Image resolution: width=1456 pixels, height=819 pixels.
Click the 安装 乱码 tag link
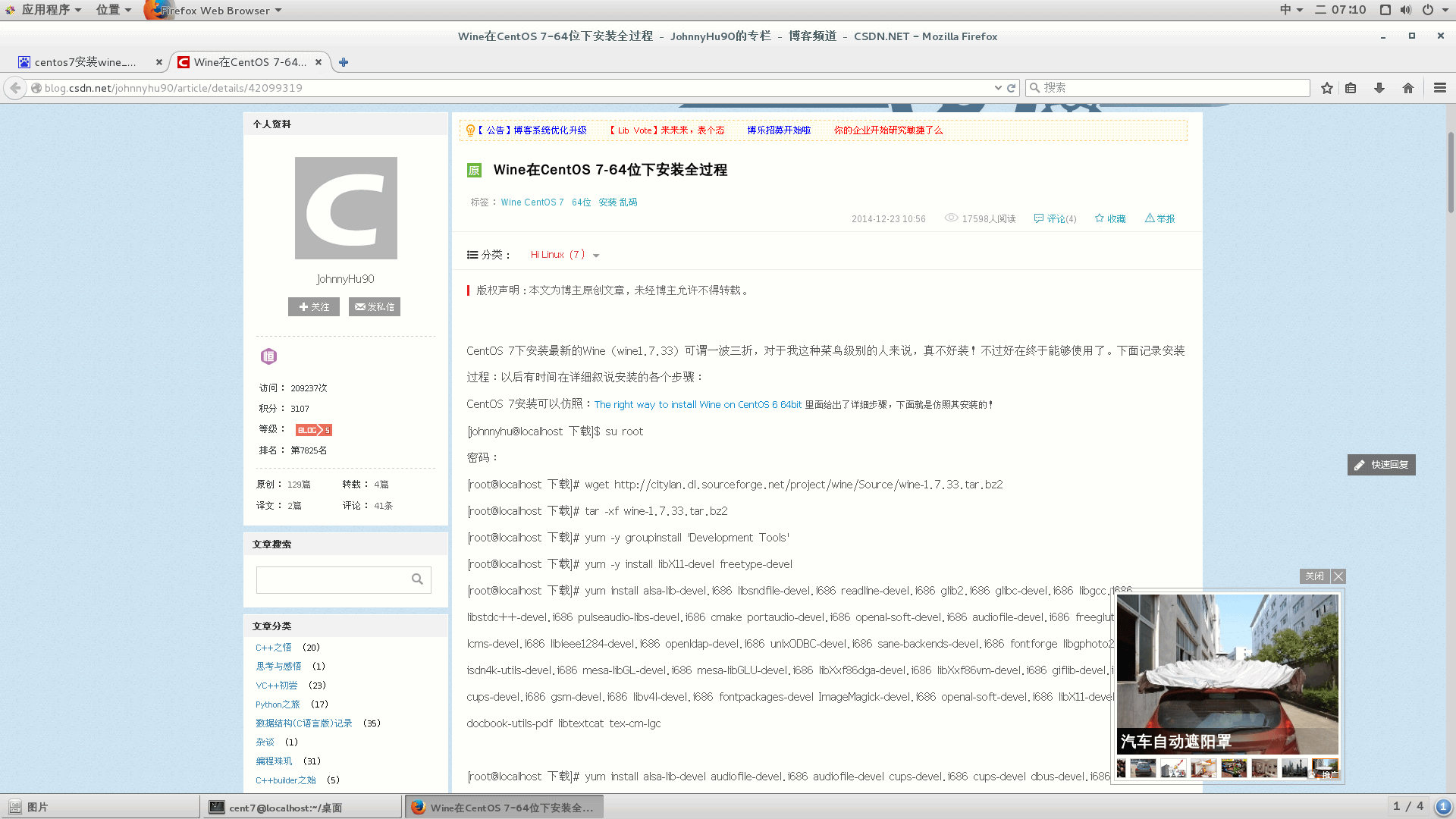pos(618,202)
